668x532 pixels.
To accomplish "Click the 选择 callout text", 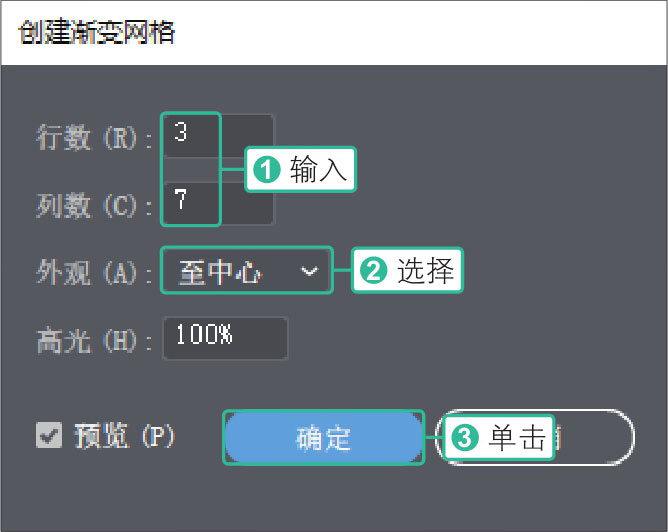I will tap(425, 271).
